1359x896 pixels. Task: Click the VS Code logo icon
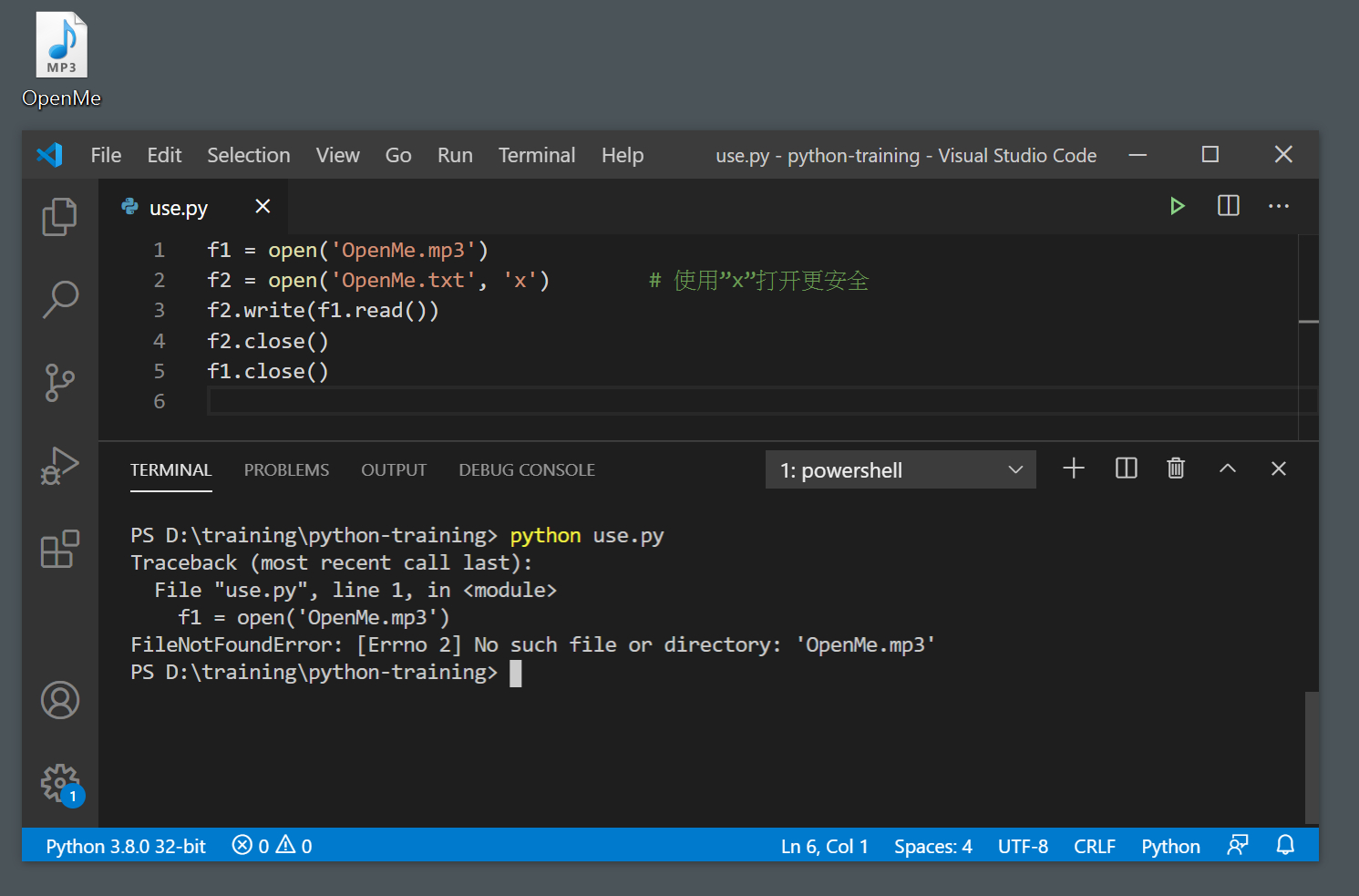tap(49, 155)
